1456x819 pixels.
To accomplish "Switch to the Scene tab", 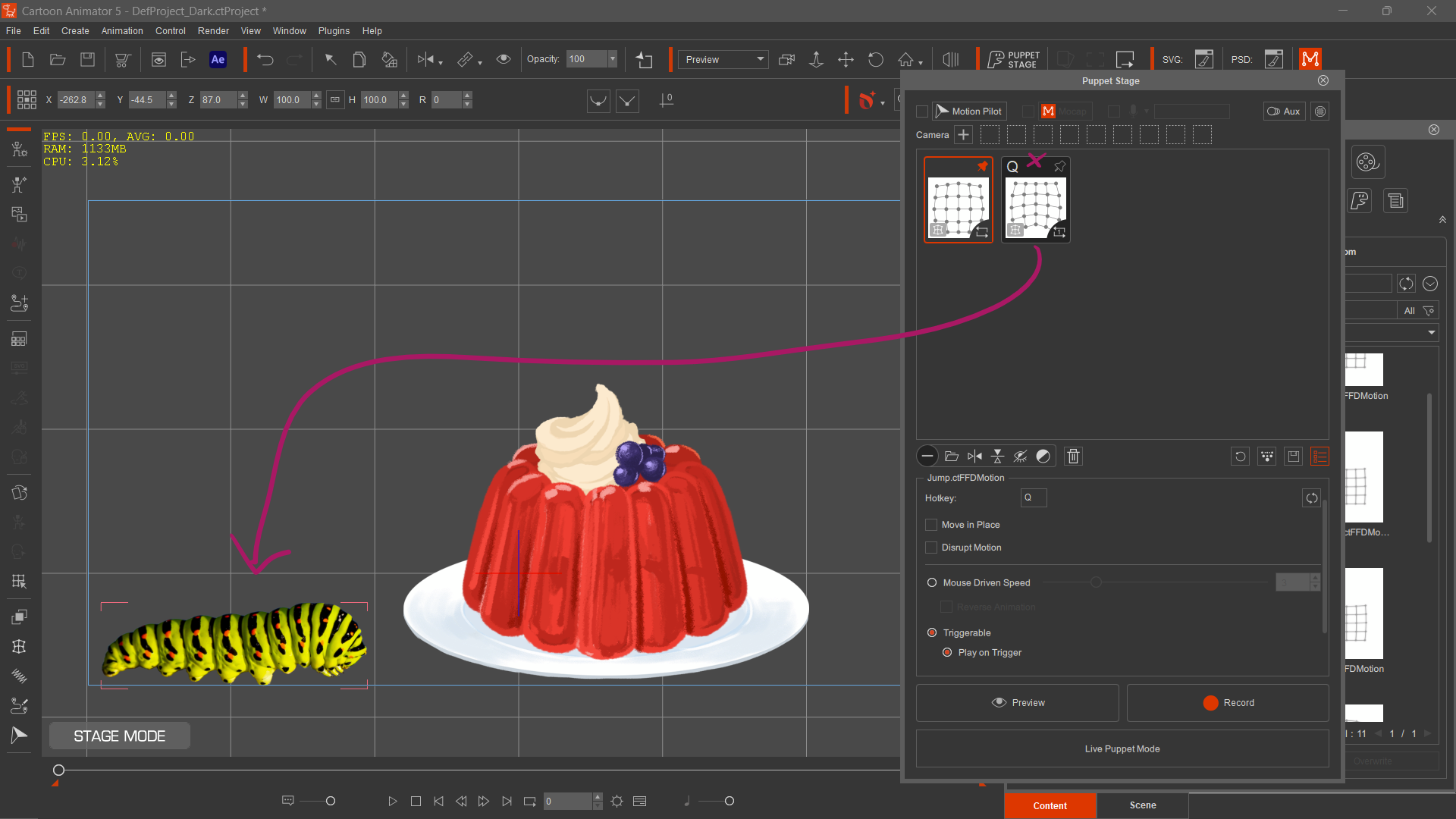I will (x=1142, y=805).
